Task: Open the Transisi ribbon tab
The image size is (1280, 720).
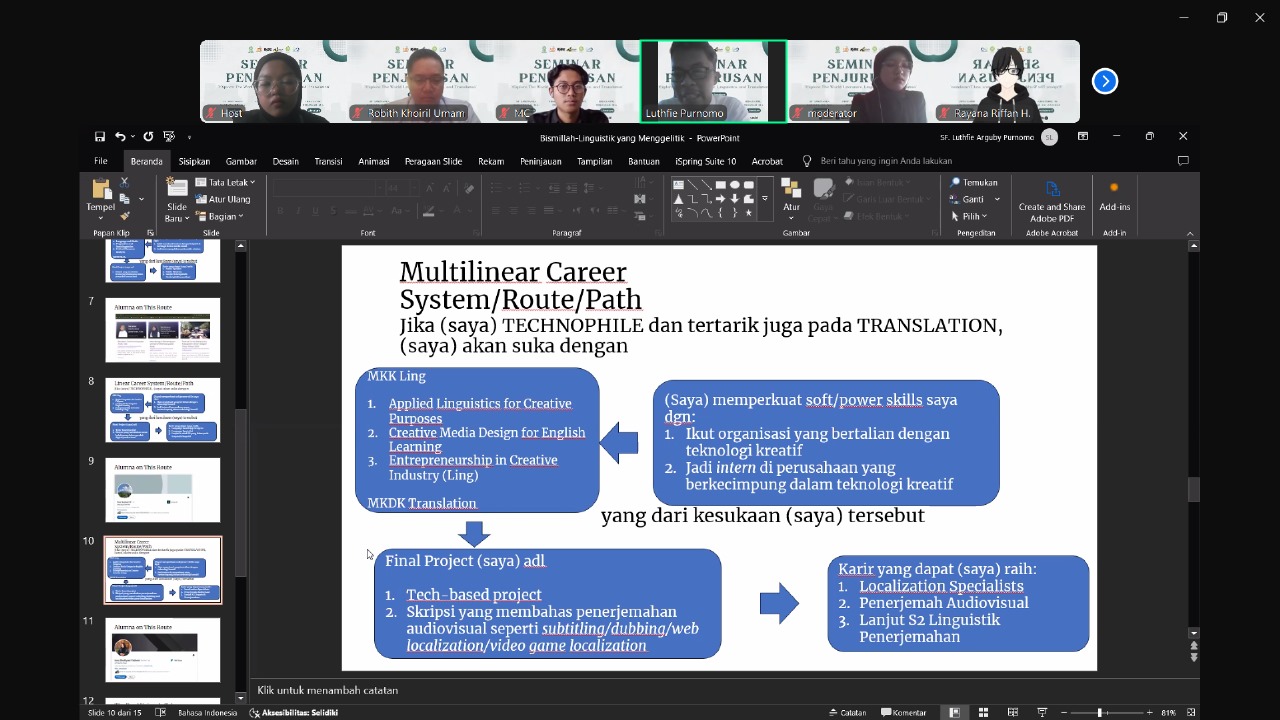Action: pos(328,161)
